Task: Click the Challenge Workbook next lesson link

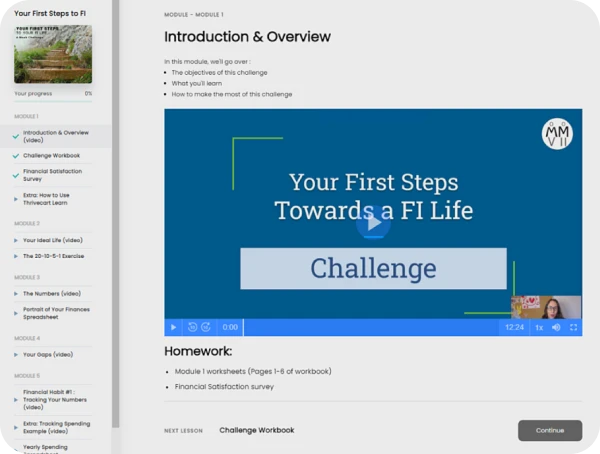Action: (x=256, y=430)
